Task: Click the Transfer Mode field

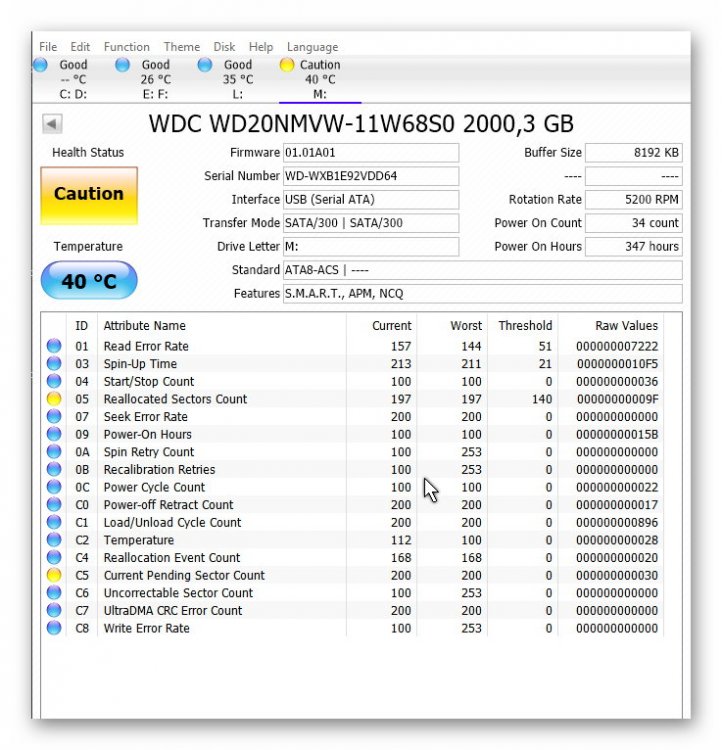Action: 371,223
